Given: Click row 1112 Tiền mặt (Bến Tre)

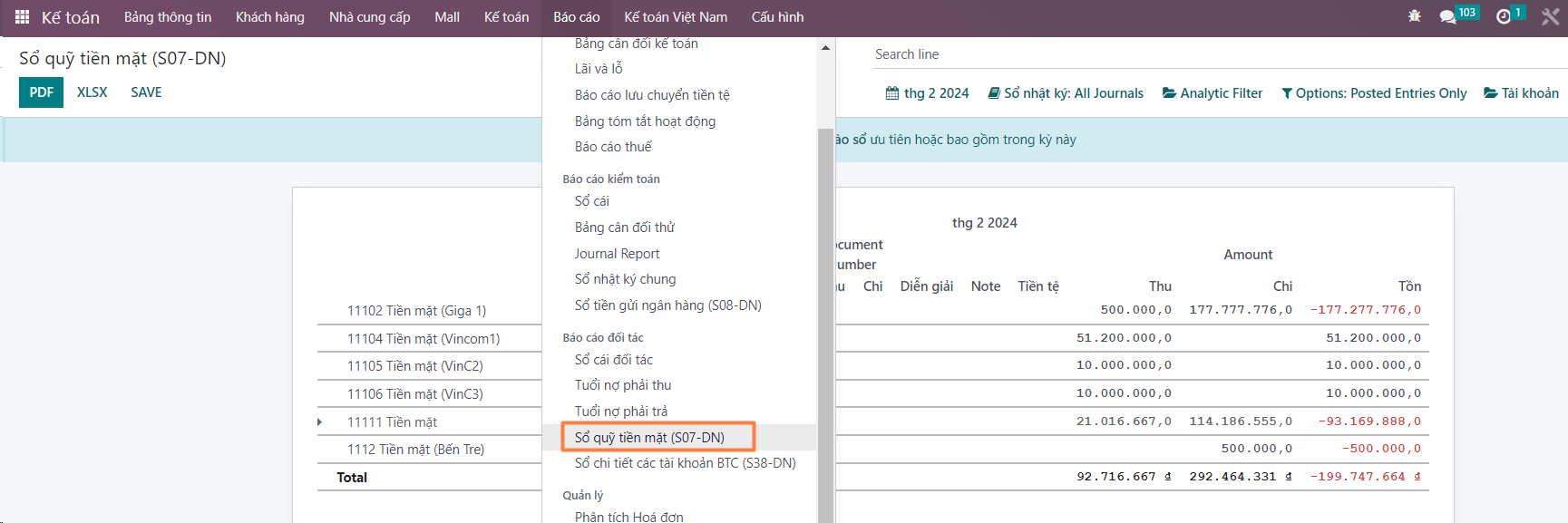Looking at the screenshot, I should (415, 450).
